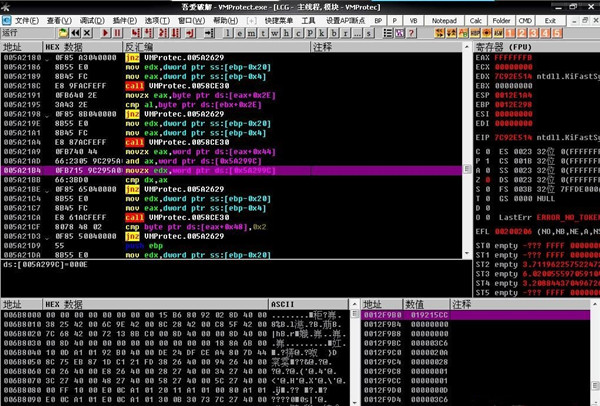Select the highlighted movzx edx instruction row

[x=232, y=171]
